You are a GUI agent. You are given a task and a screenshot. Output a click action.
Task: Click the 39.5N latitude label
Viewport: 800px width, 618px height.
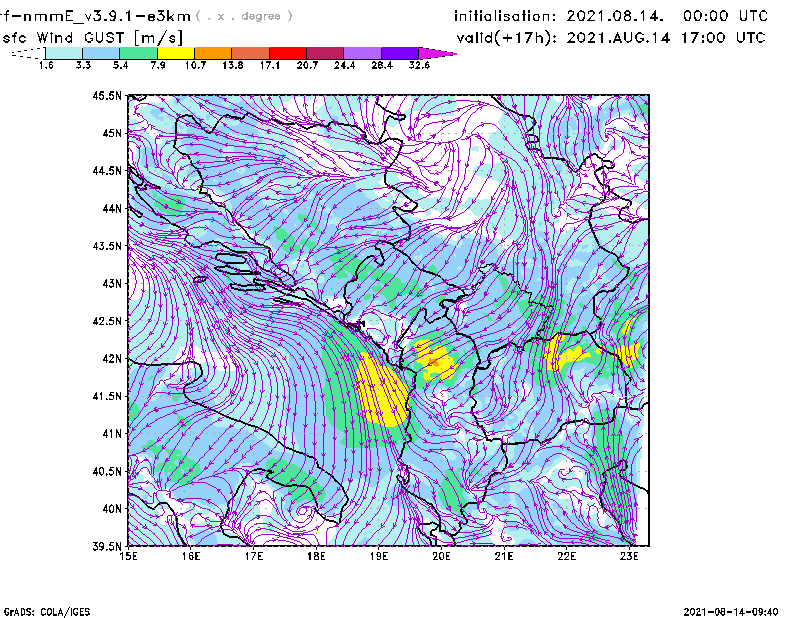tap(107, 546)
